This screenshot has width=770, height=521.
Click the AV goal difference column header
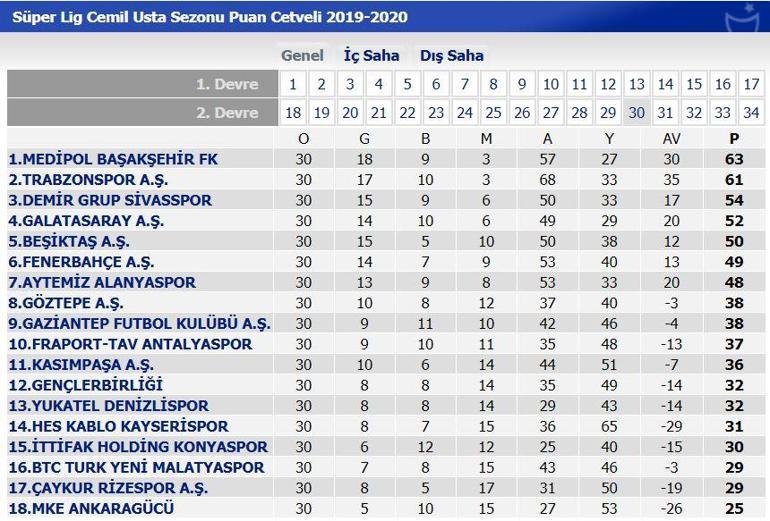(671, 138)
